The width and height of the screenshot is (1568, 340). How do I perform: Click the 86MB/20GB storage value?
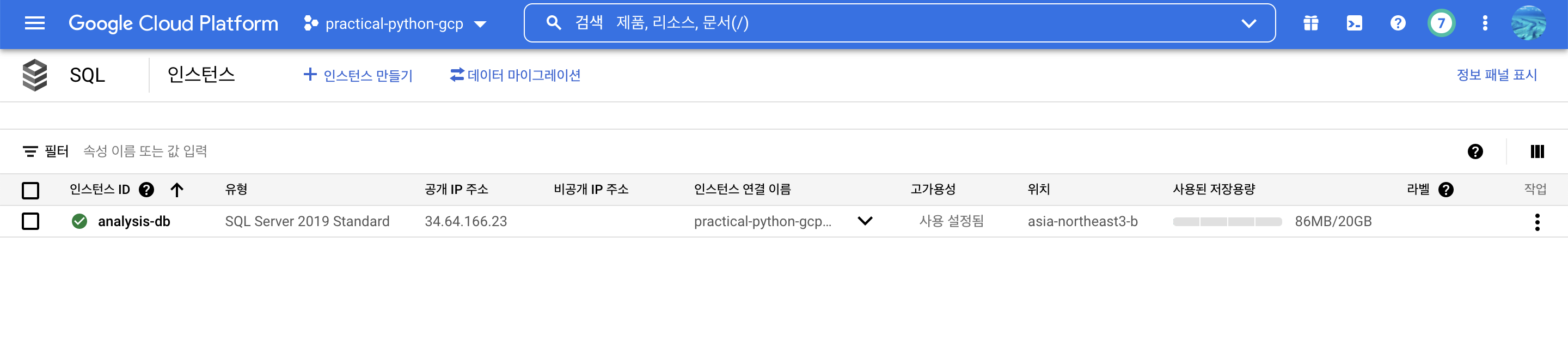click(1333, 221)
